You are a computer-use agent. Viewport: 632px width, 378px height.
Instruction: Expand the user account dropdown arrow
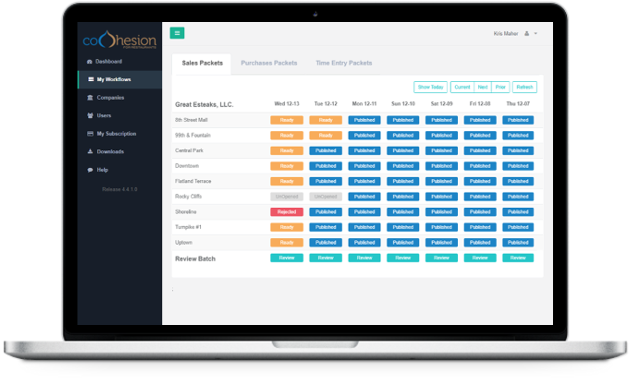click(536, 33)
